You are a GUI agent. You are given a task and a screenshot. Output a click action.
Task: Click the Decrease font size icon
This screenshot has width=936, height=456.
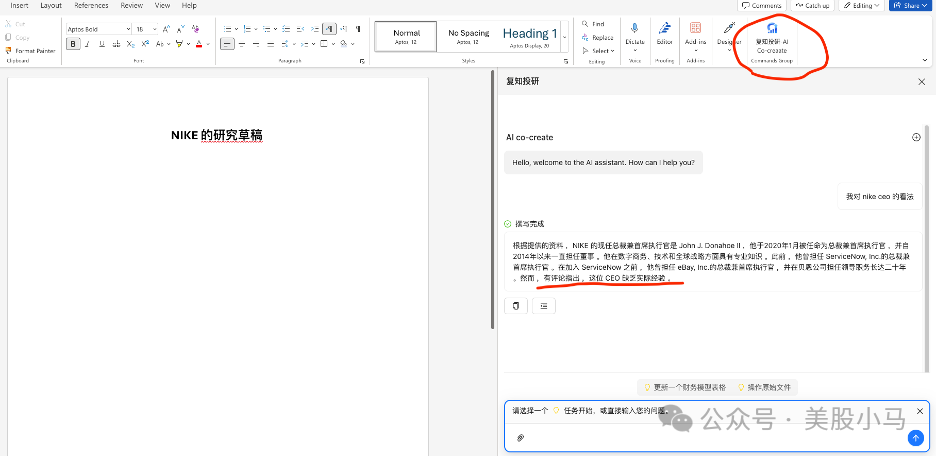click(180, 29)
